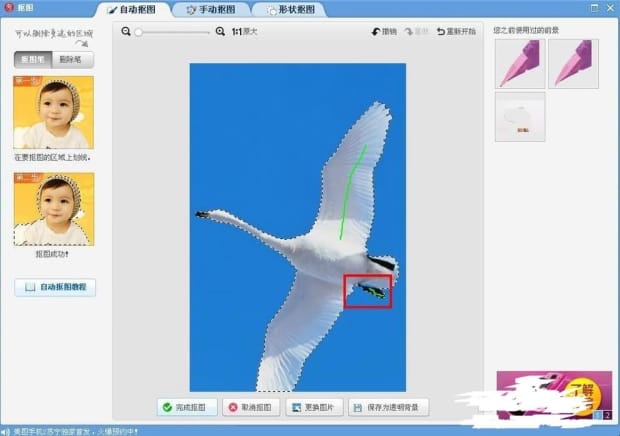Open the 自动抠图教程 tutorial
Image resolution: width=620 pixels, height=436 pixels.
55,287
